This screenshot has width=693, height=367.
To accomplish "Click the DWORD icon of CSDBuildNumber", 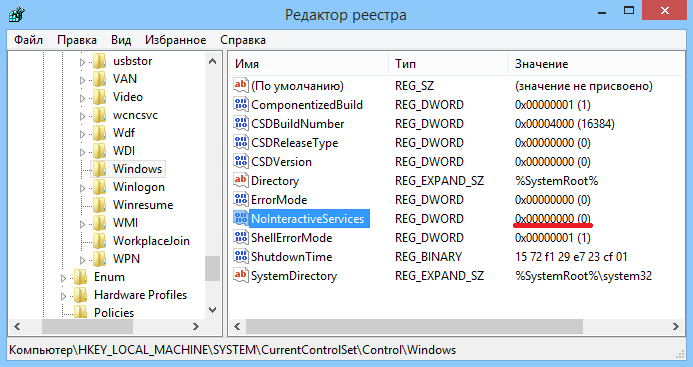I will pos(241,123).
